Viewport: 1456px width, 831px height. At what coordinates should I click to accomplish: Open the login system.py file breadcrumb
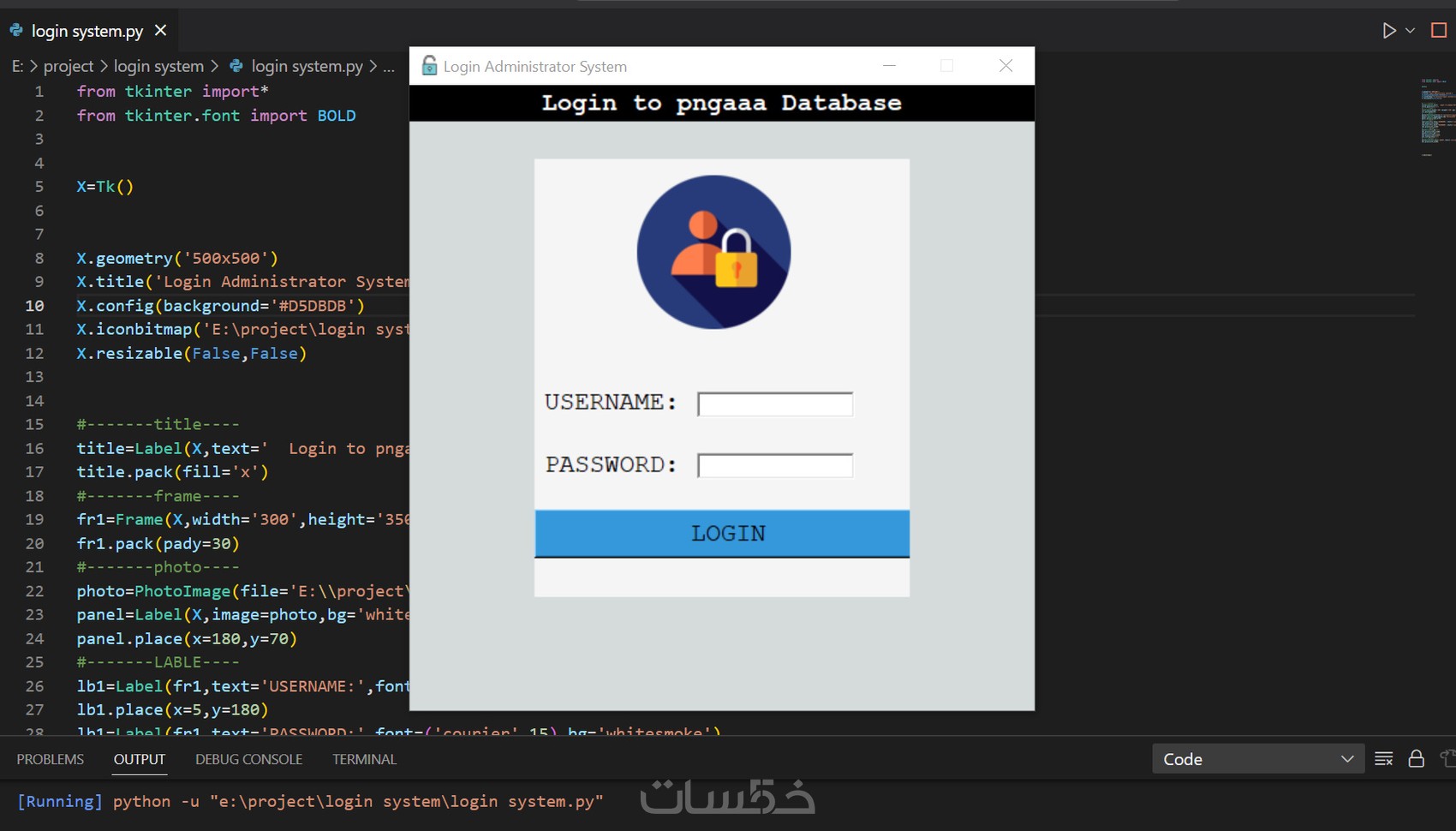[x=307, y=66]
